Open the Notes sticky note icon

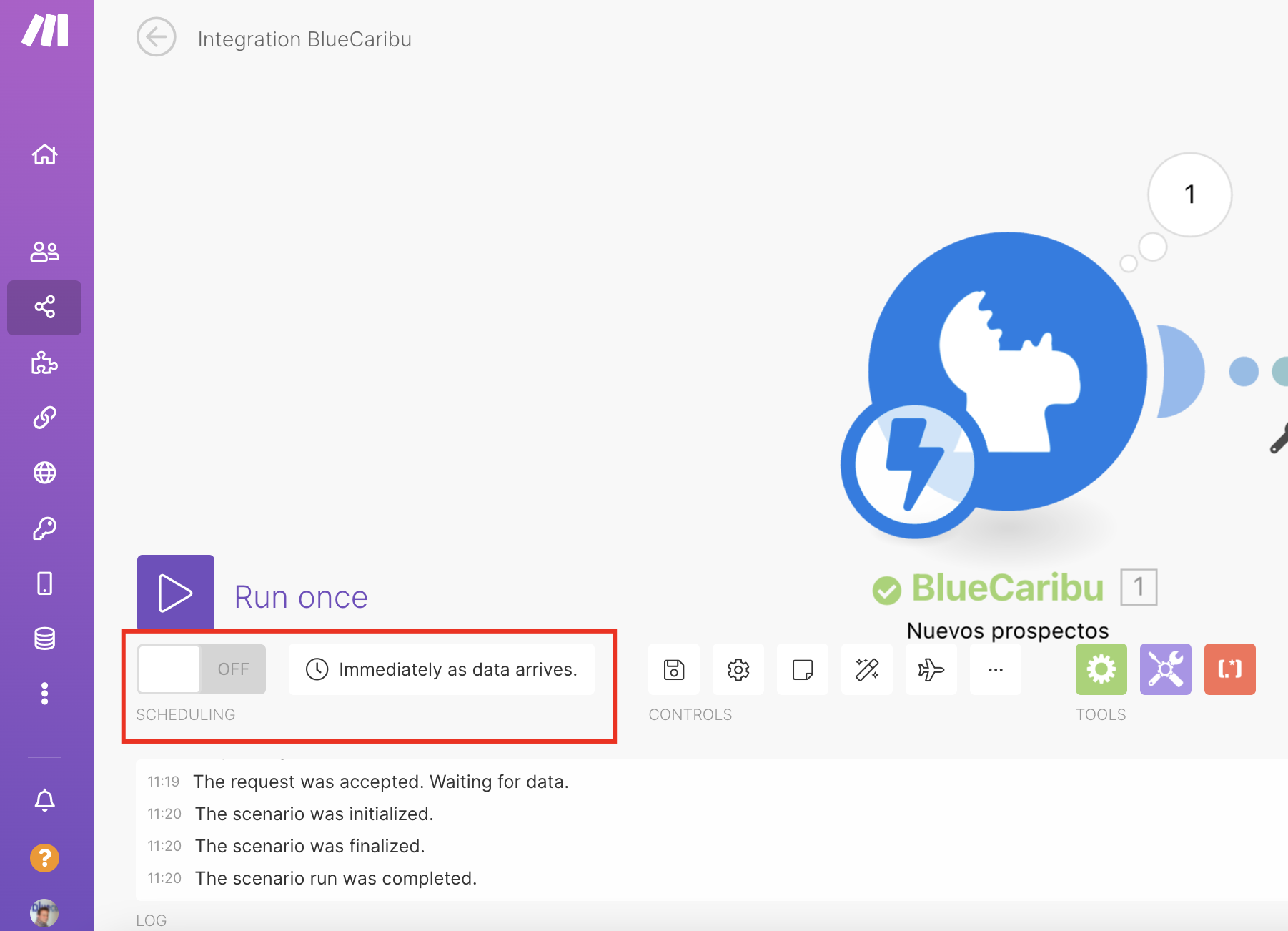[803, 669]
